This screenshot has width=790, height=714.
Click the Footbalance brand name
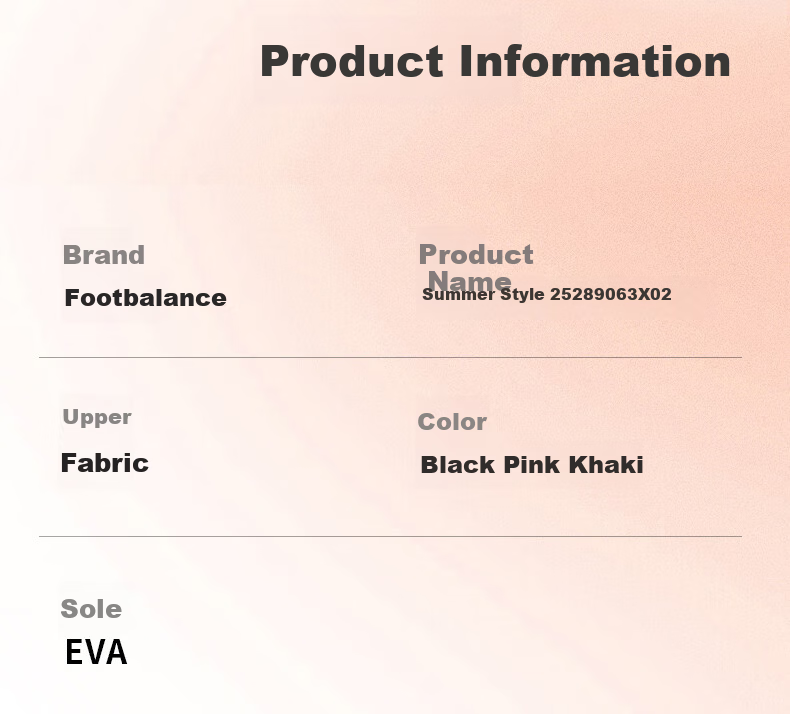[x=146, y=298]
